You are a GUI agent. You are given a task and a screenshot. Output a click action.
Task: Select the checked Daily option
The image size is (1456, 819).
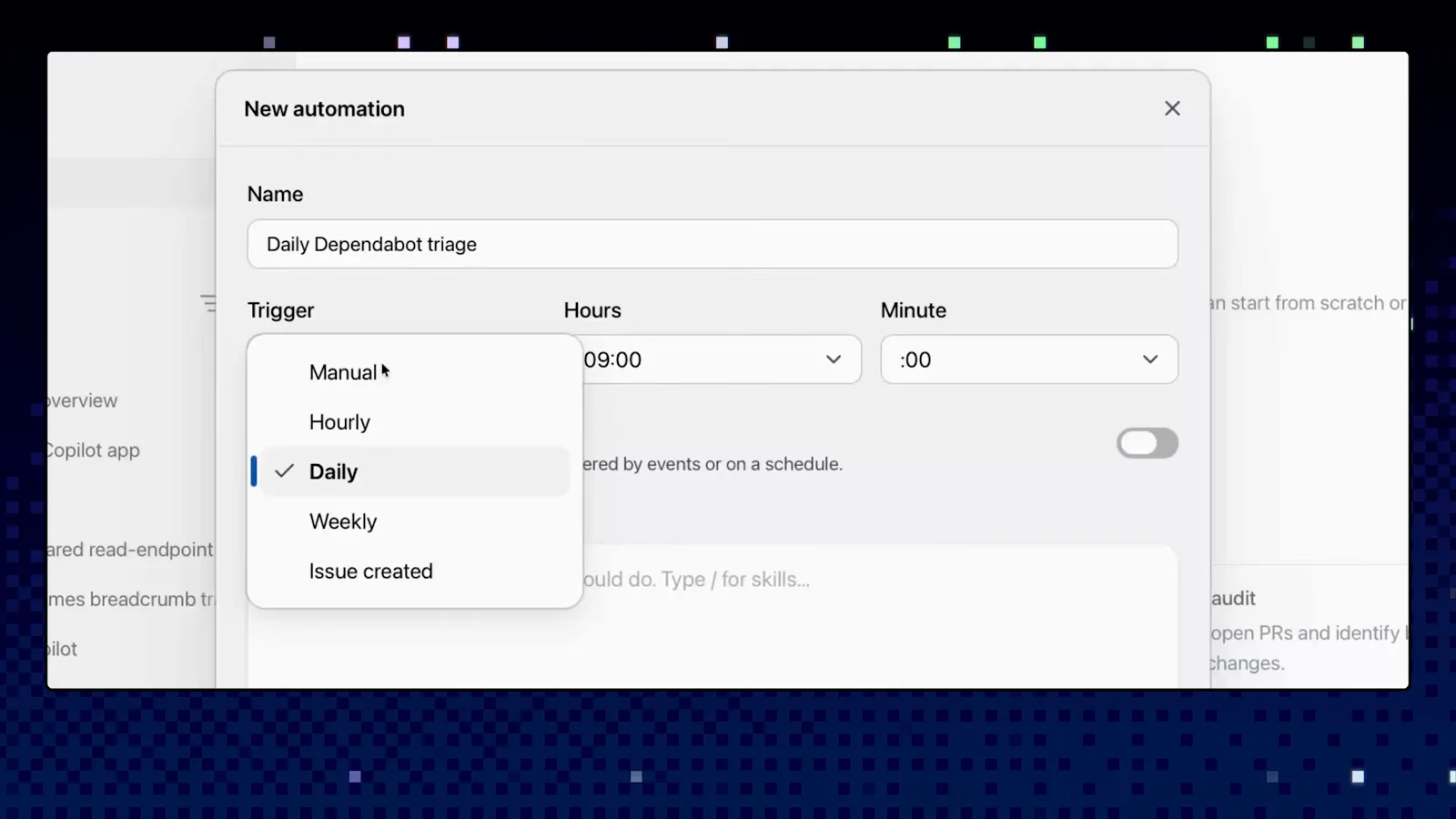(415, 471)
